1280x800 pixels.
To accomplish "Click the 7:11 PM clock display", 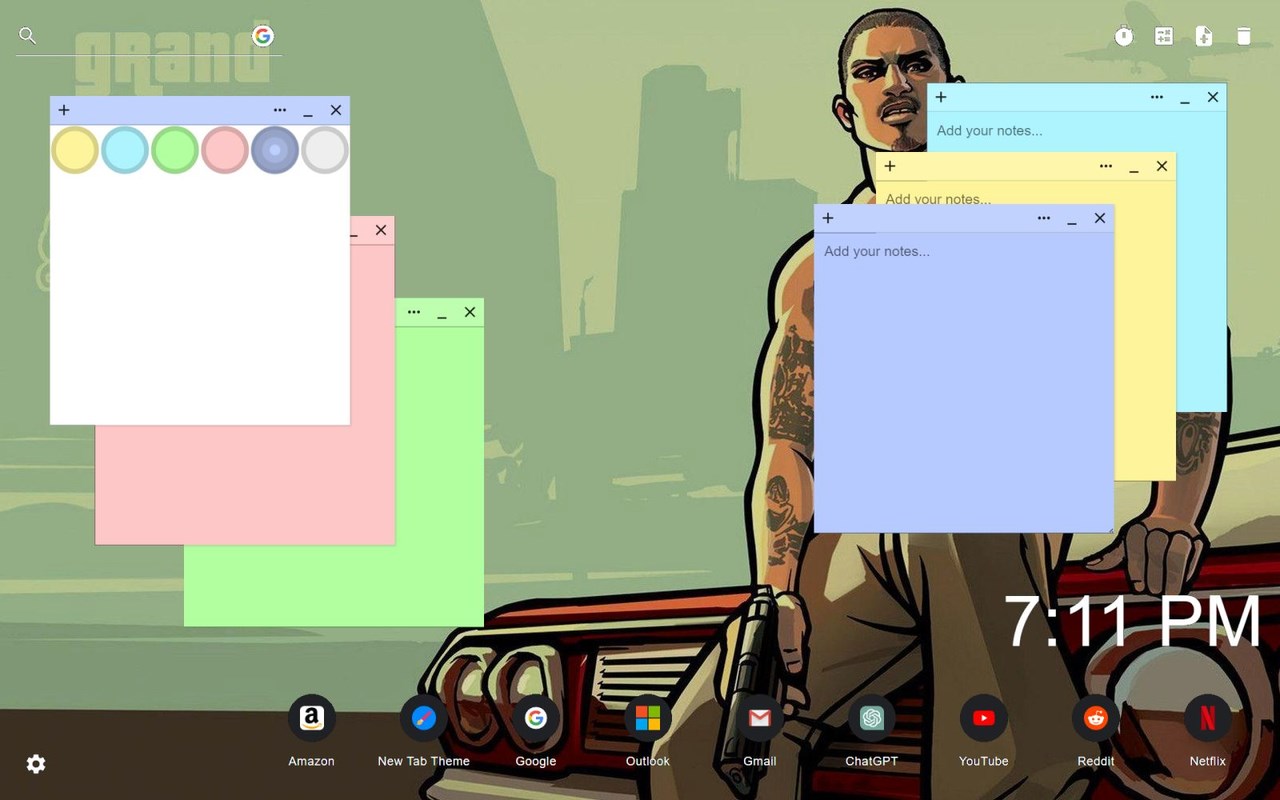I will [1132, 622].
